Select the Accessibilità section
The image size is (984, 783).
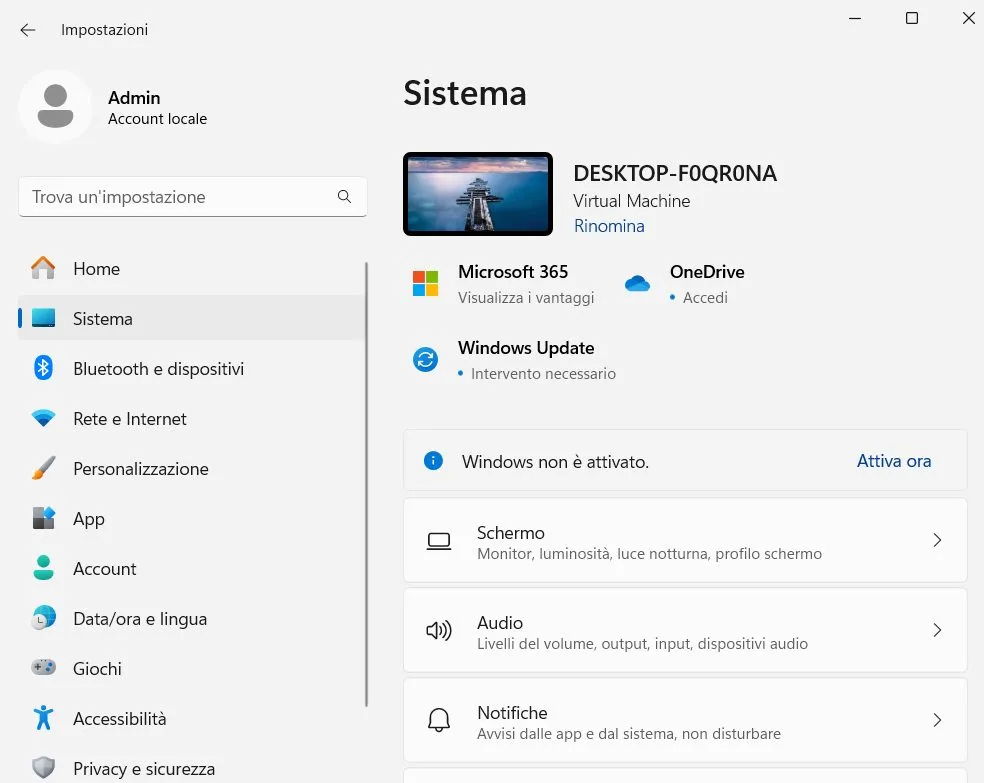119,718
